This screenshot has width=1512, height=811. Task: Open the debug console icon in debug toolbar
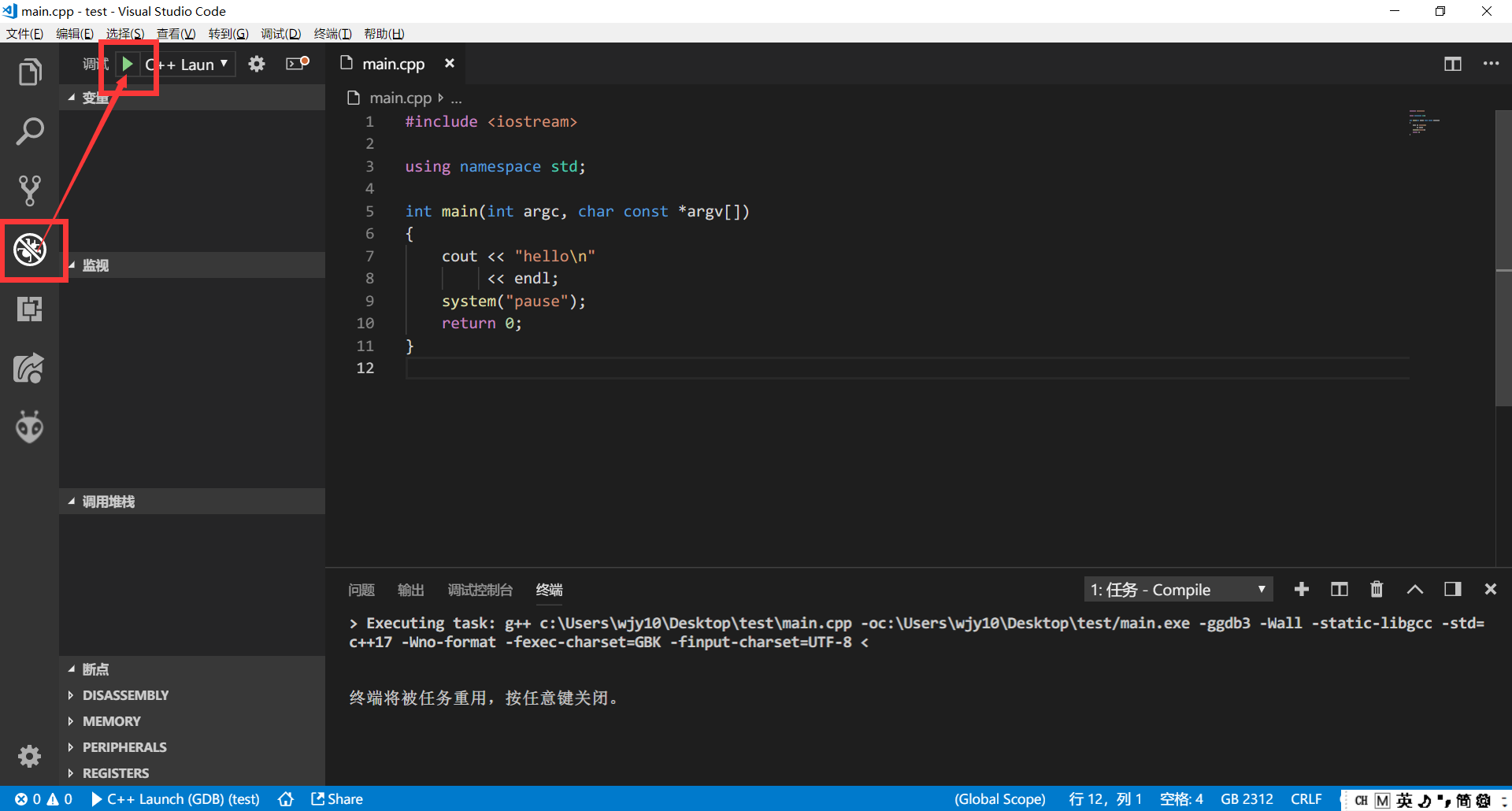[x=297, y=64]
